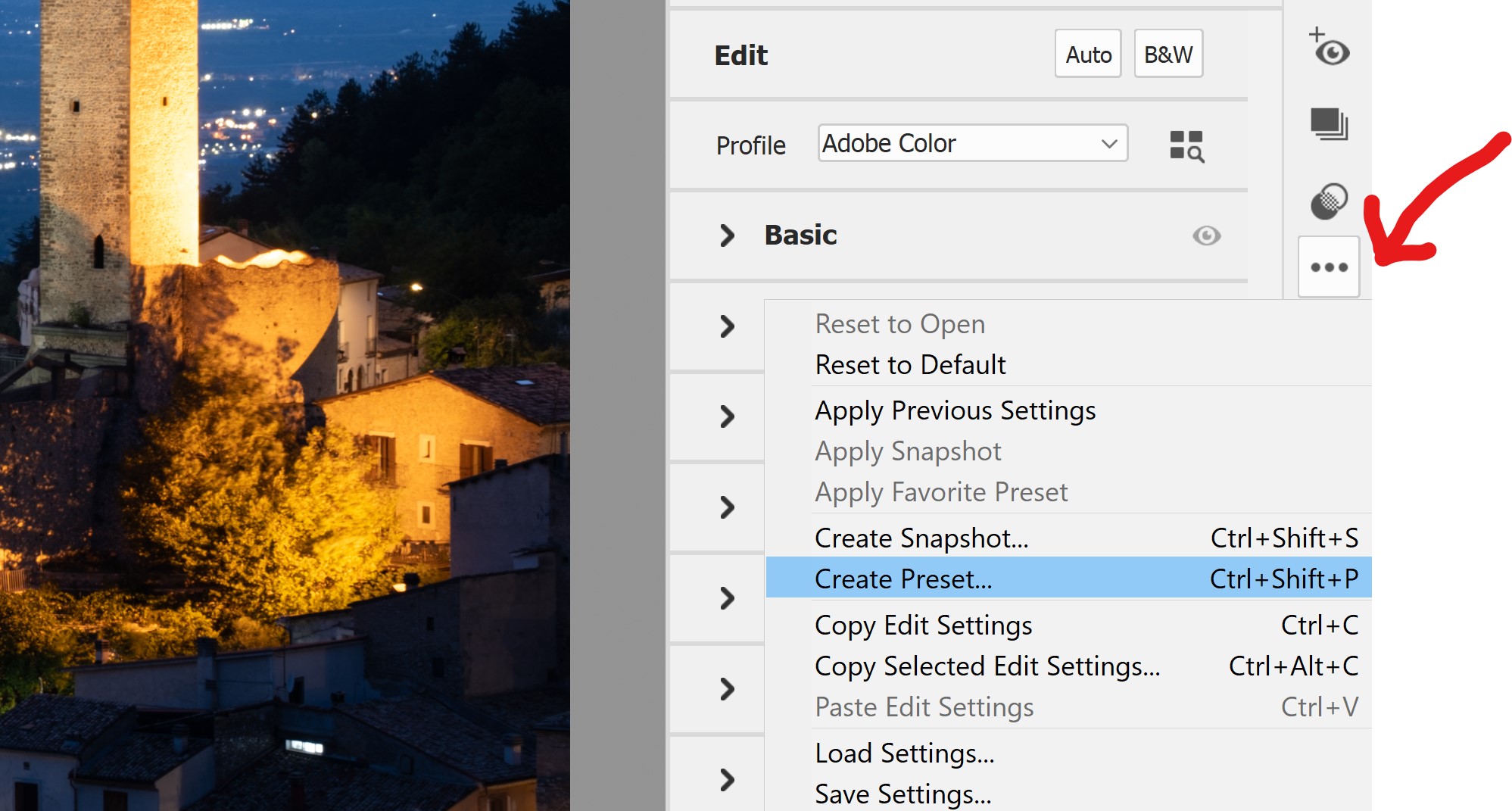
Task: Click the Basic panel heading text
Action: pos(800,235)
